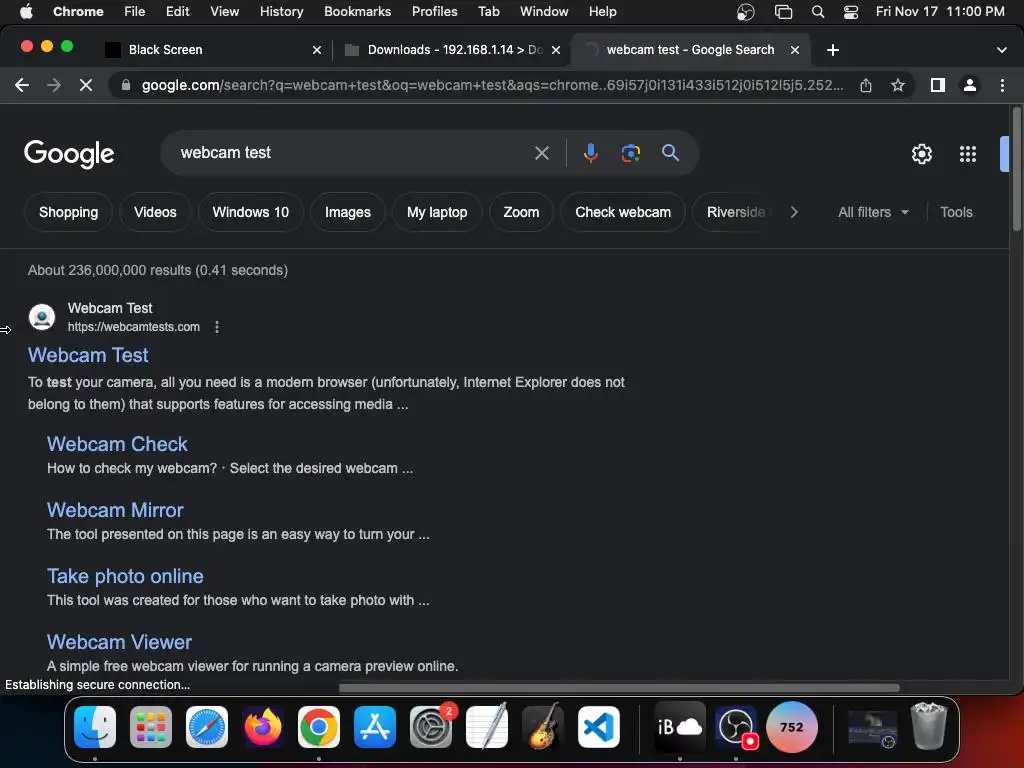Click the horizontal scrollbar
1024x768 pixels.
tap(619, 688)
